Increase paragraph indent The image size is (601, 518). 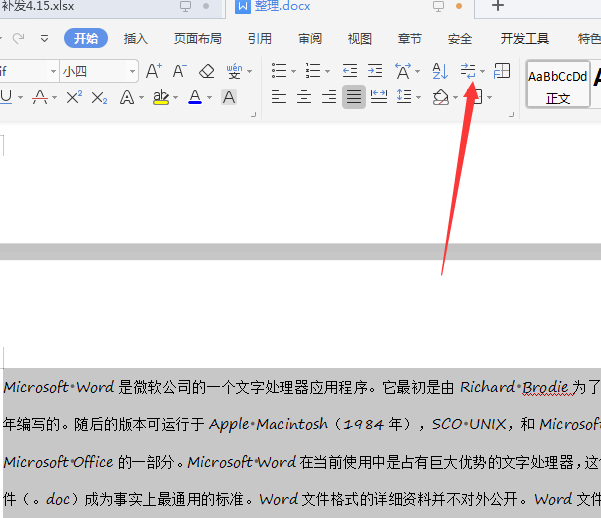[x=374, y=71]
